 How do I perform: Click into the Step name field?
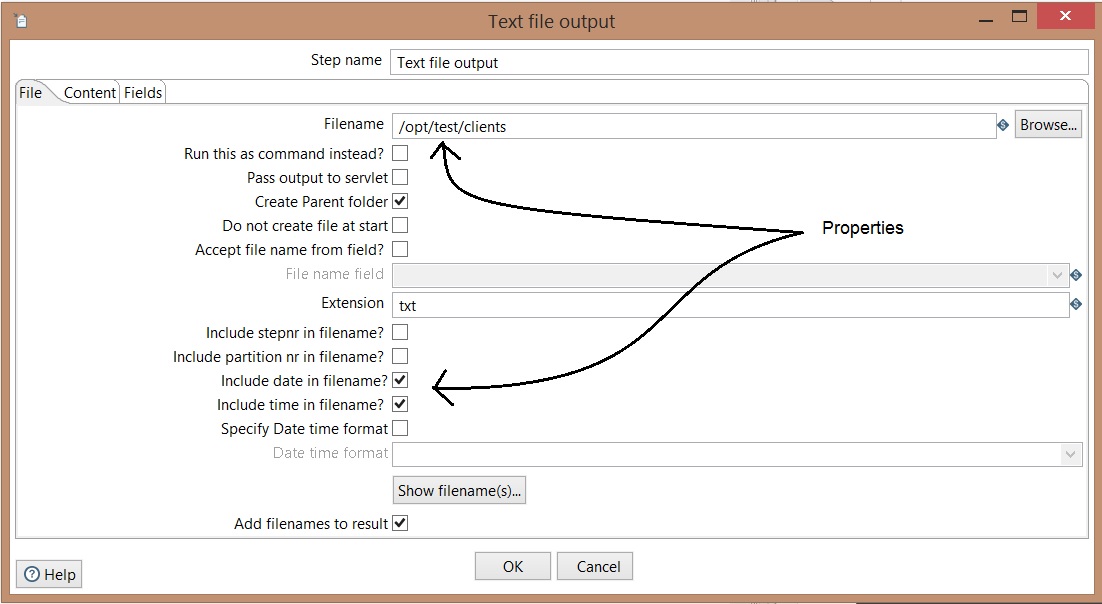[738, 62]
